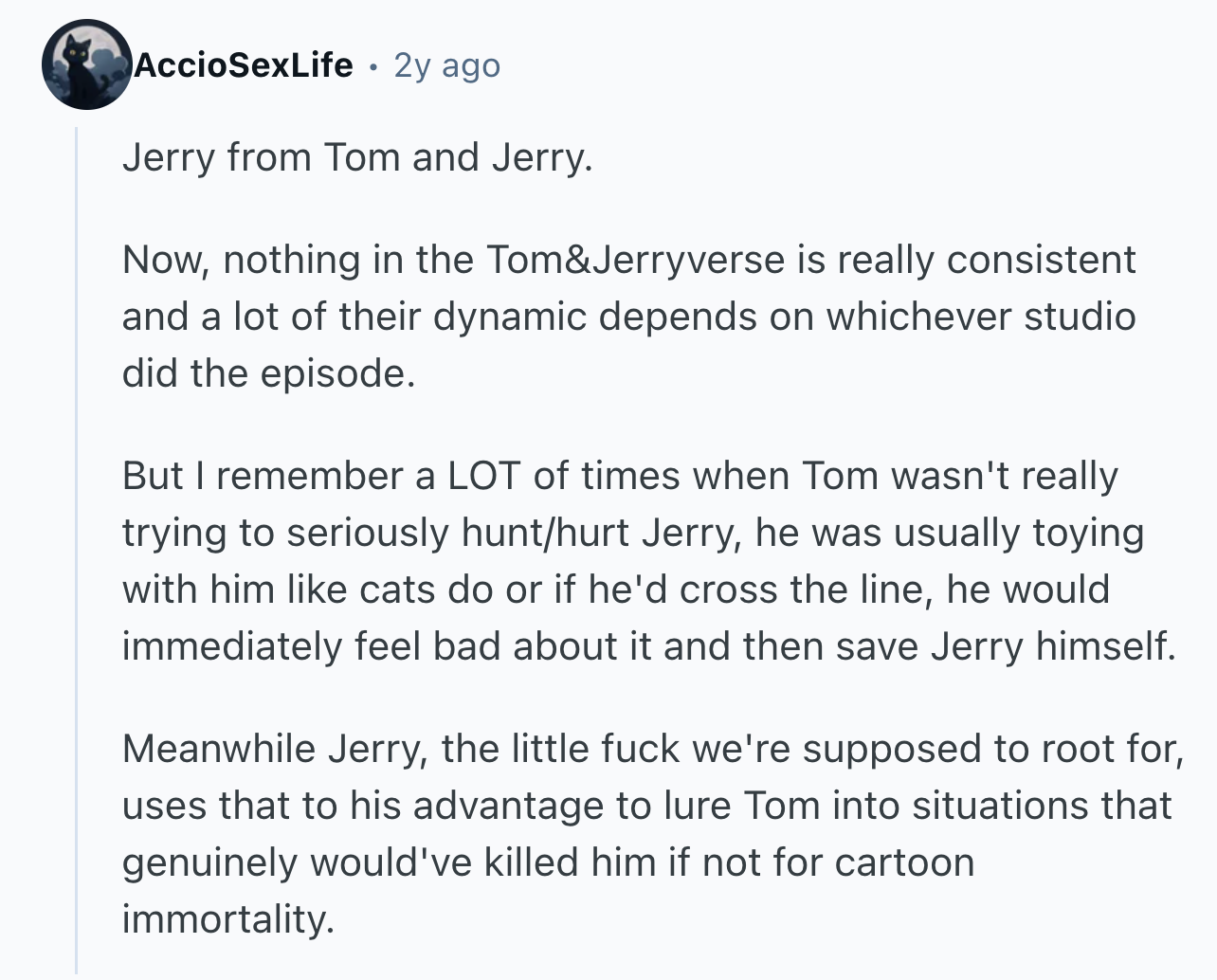The height and width of the screenshot is (980, 1217).
Task: Open the AccioSexLife username profile link
Action: (244, 65)
